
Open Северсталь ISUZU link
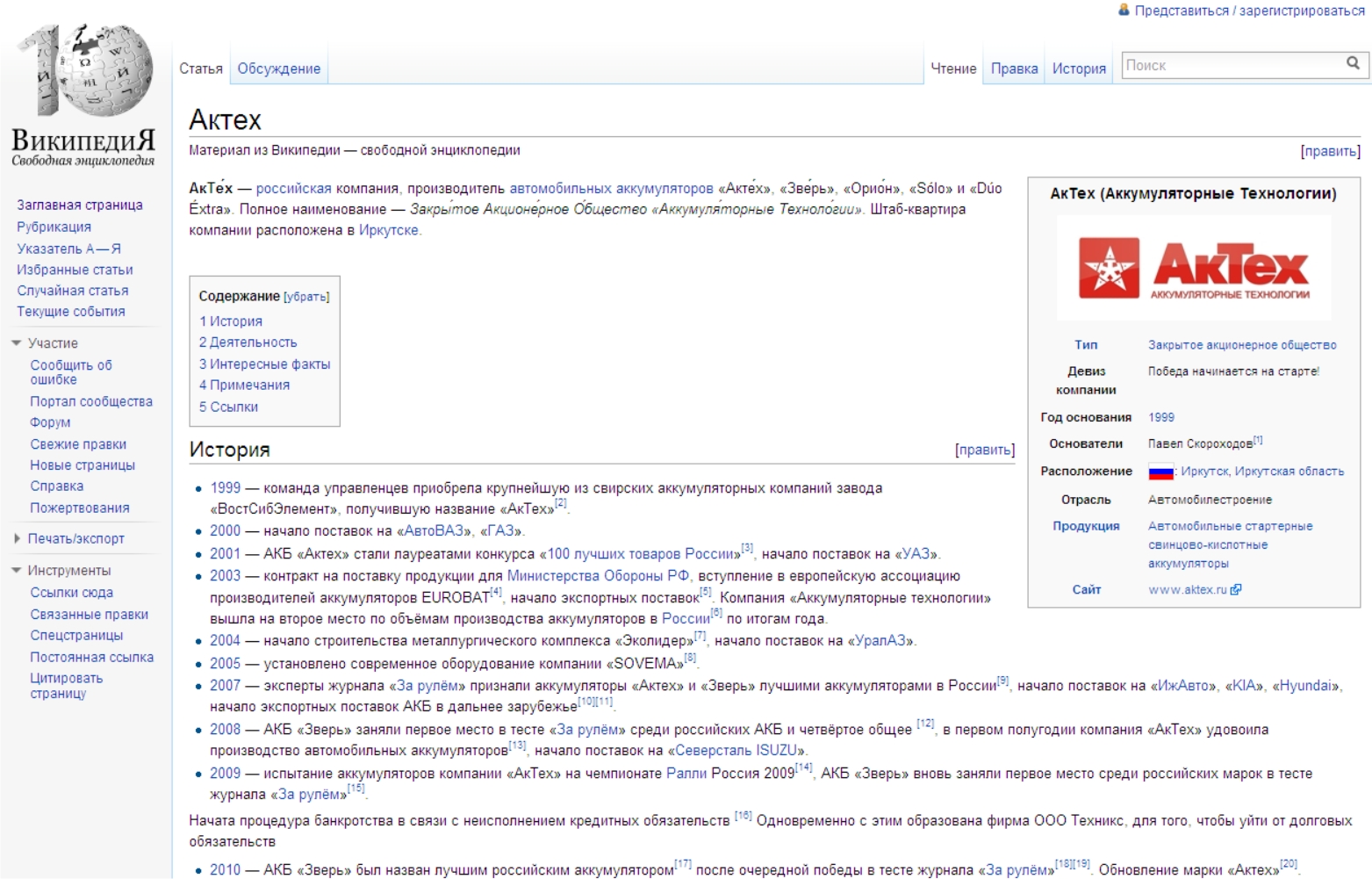pos(736,751)
